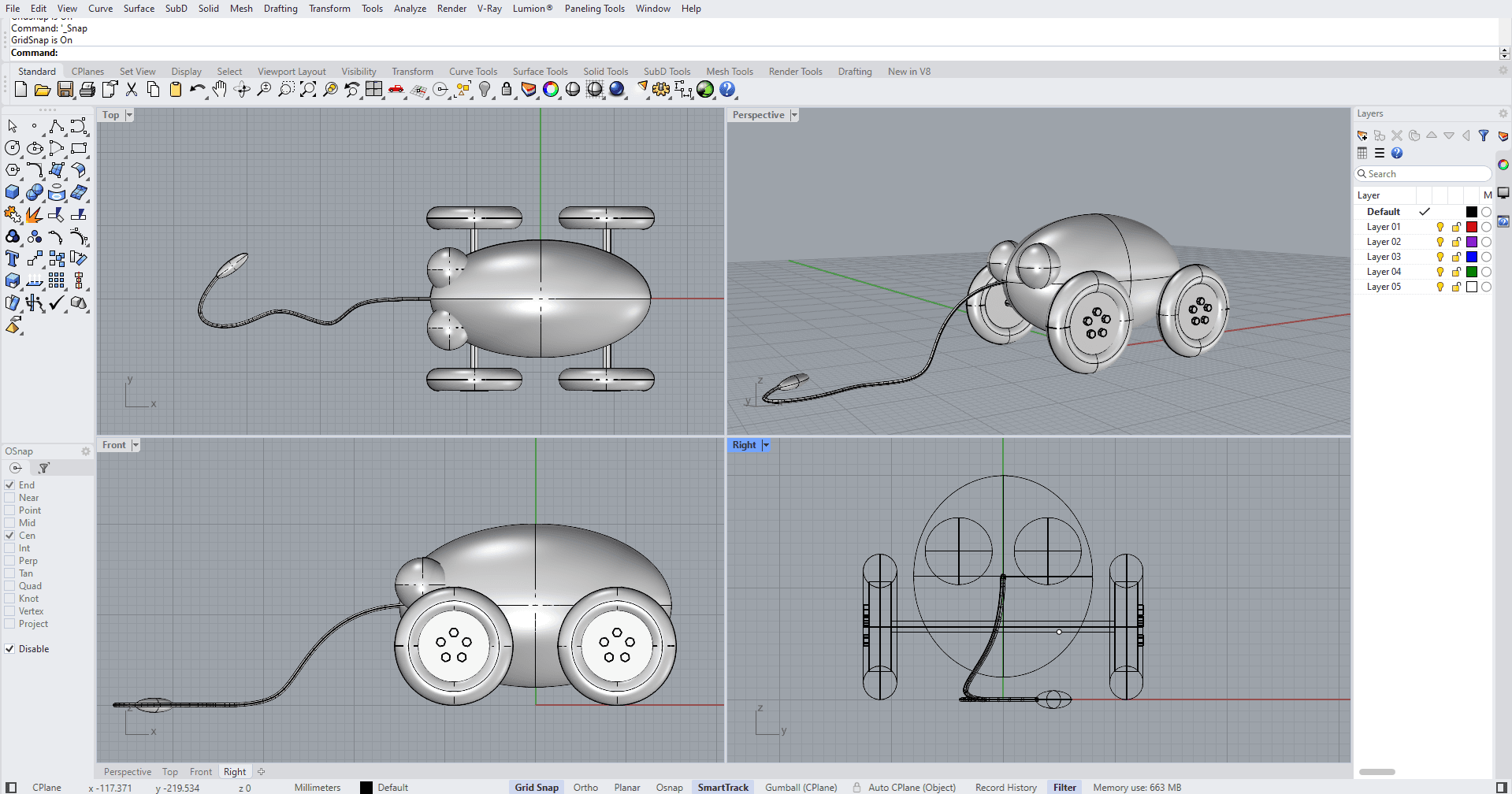
Task: Select the Circle drawing tool
Action: click(x=13, y=148)
